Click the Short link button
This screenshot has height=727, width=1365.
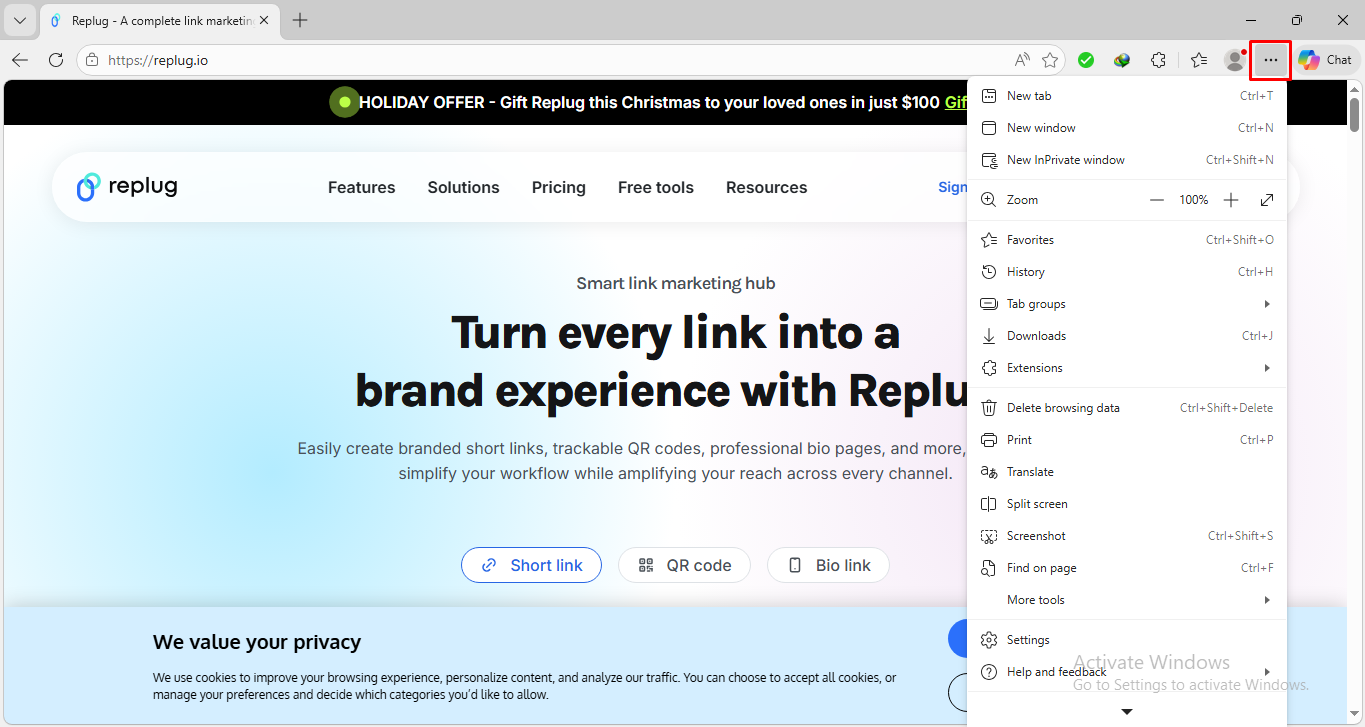[531, 565]
